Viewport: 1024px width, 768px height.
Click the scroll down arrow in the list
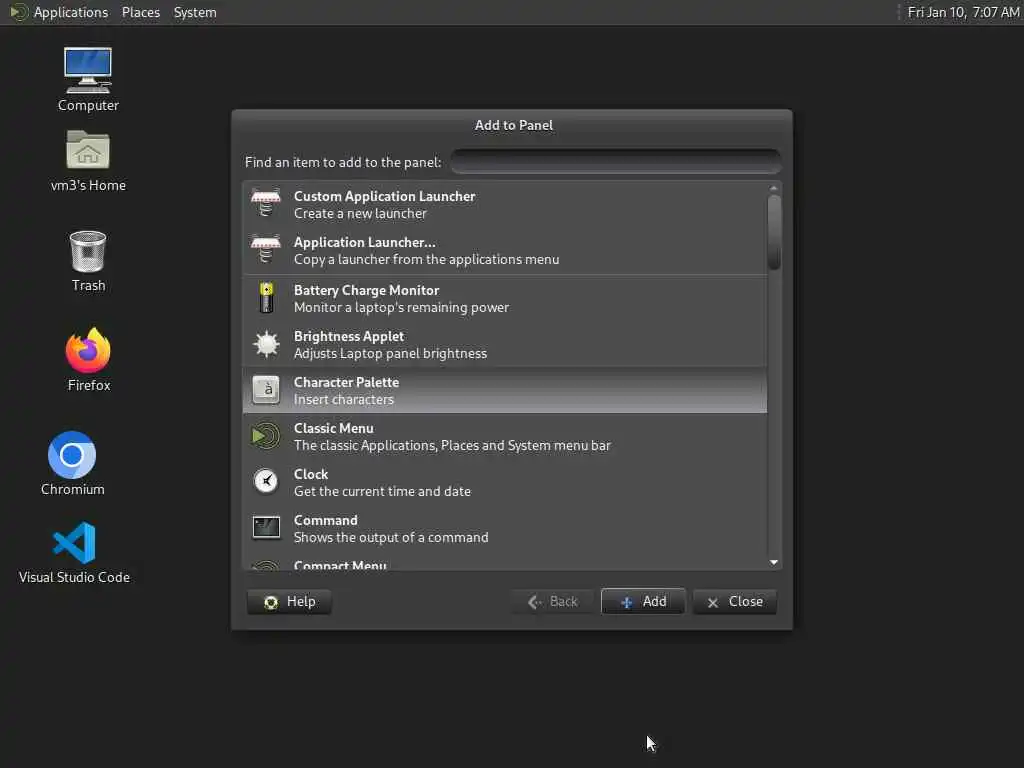click(x=774, y=562)
